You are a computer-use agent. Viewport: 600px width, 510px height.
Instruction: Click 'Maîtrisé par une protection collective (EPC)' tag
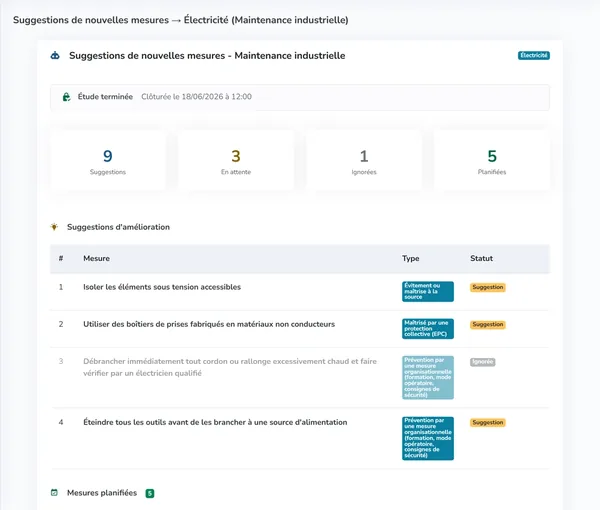428,329
